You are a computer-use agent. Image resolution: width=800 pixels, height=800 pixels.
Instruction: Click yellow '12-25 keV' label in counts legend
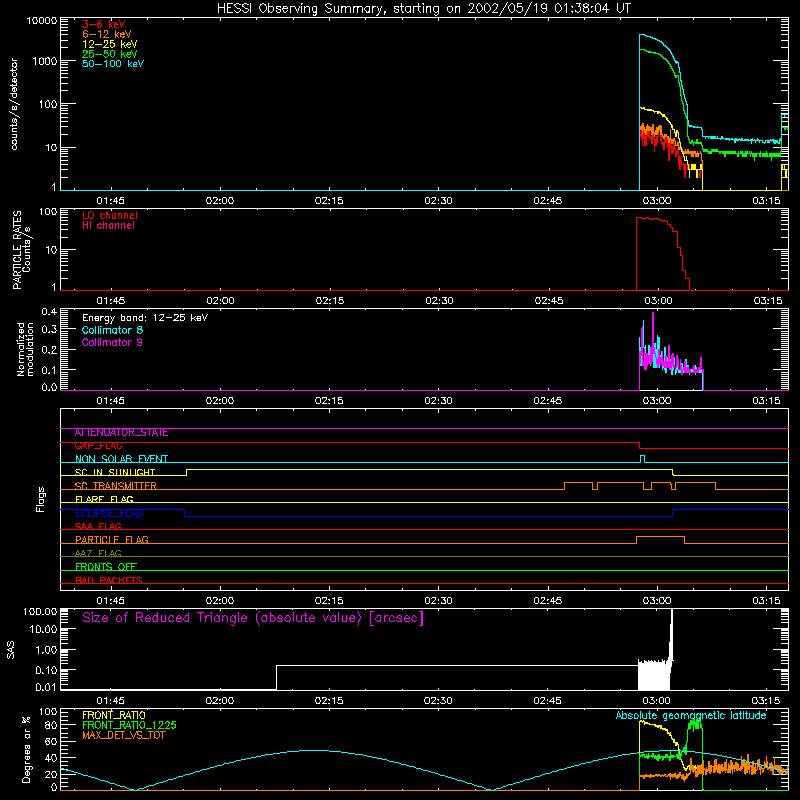[x=110, y=44]
